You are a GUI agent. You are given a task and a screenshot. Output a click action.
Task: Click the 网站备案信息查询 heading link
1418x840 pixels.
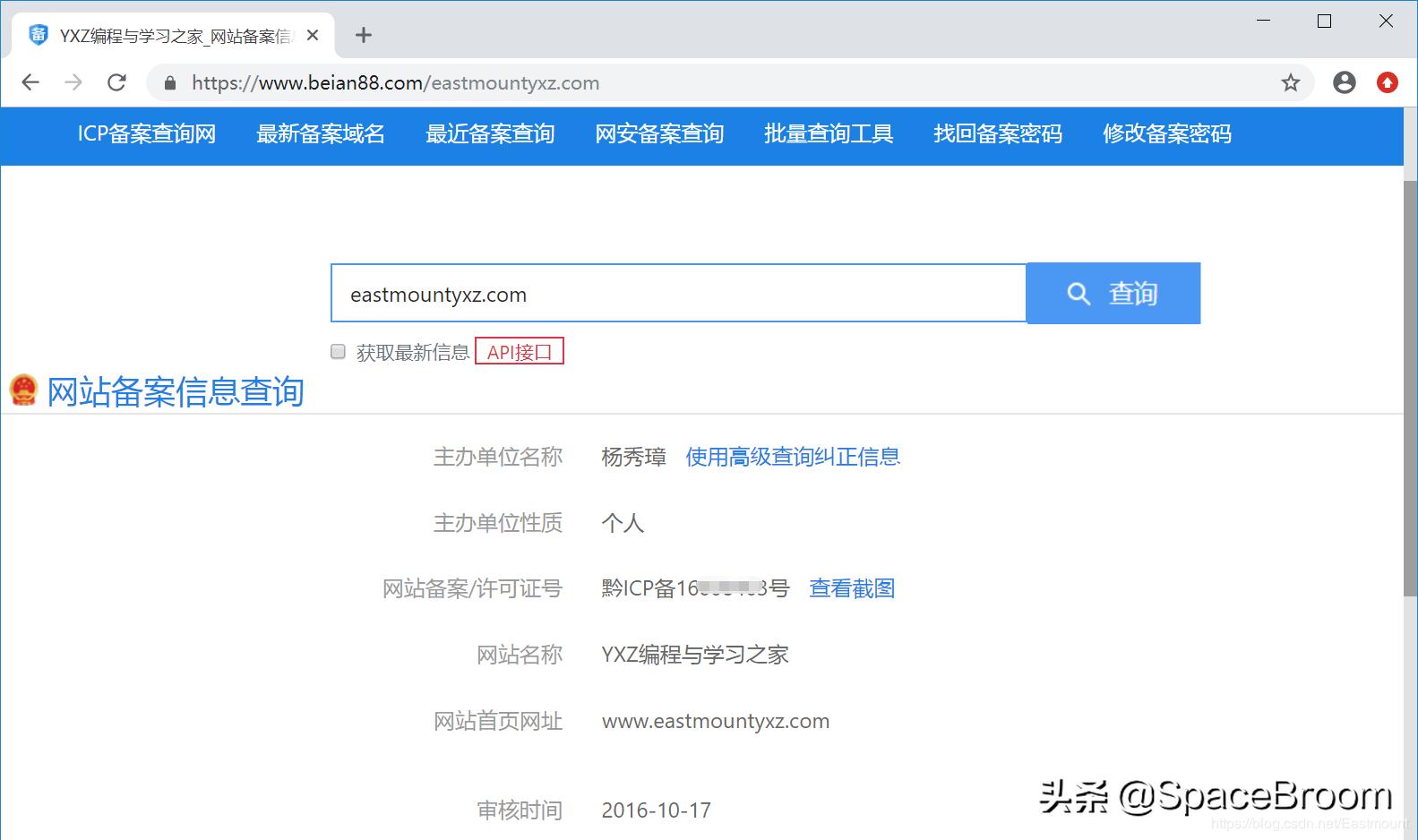click(x=176, y=391)
